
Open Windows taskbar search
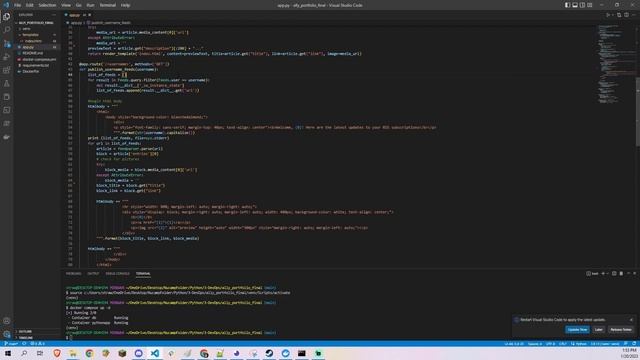point(24,353)
